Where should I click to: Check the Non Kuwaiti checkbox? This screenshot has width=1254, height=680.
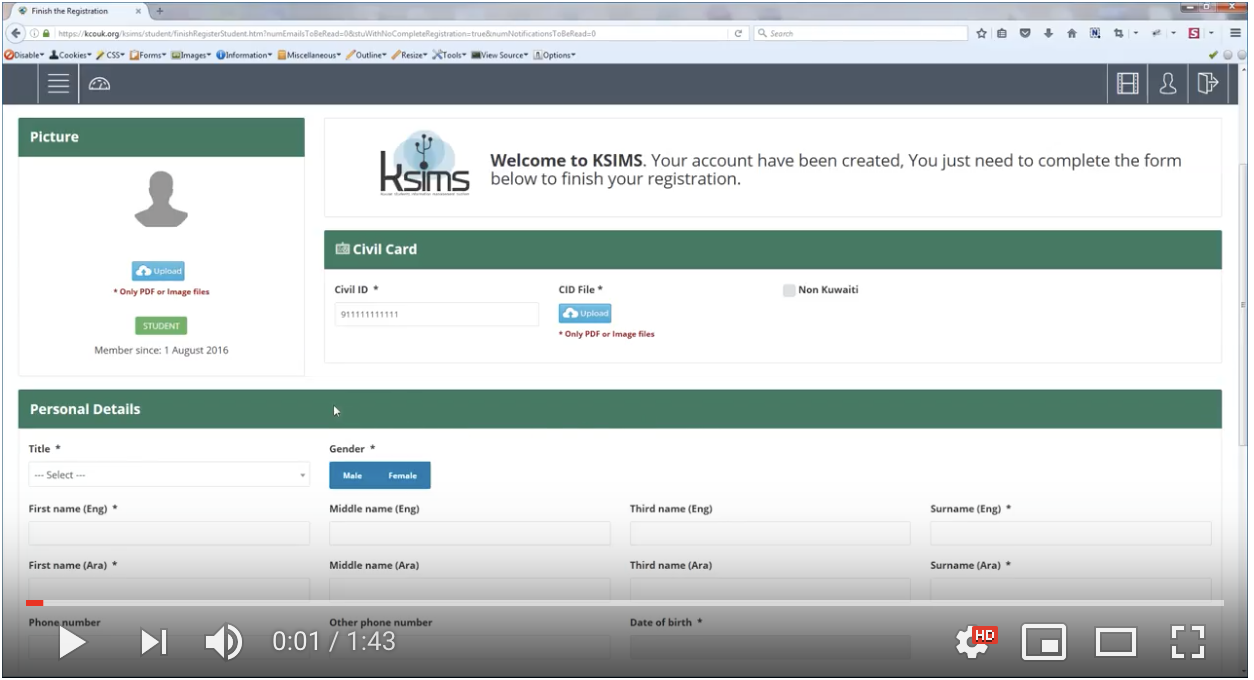tap(790, 290)
